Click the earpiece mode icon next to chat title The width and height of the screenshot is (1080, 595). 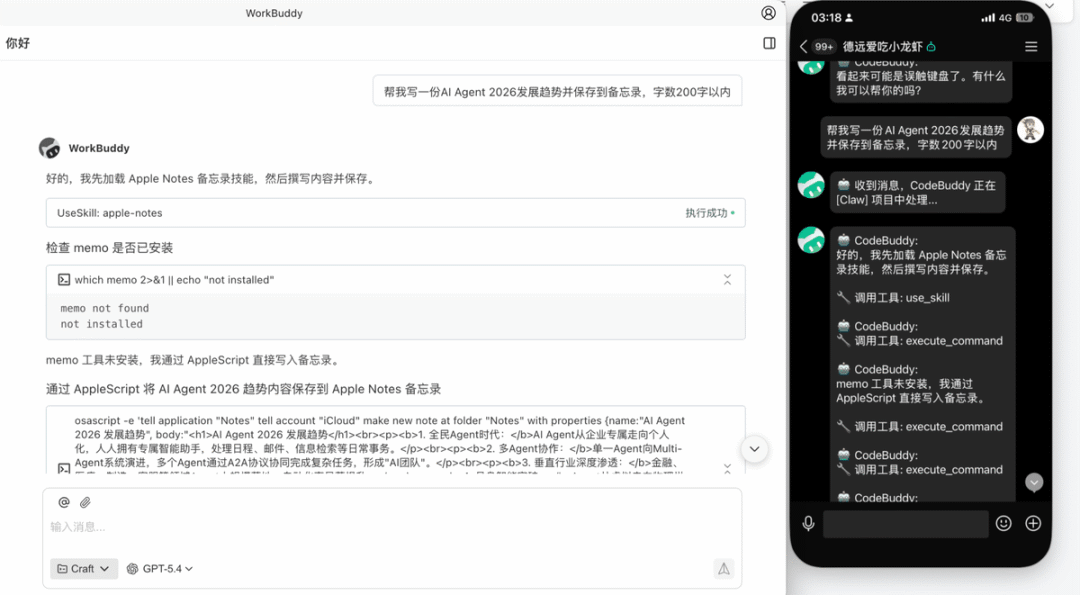(x=931, y=46)
